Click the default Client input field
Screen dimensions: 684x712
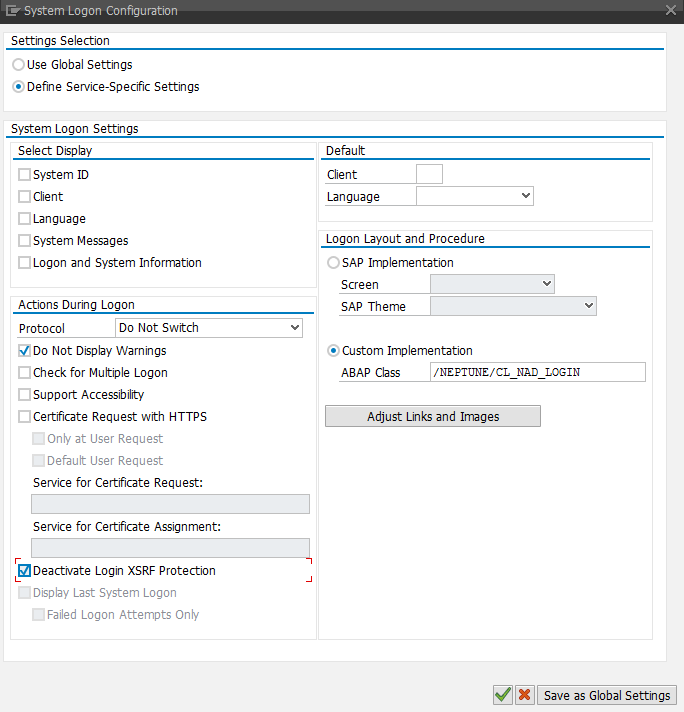point(429,175)
